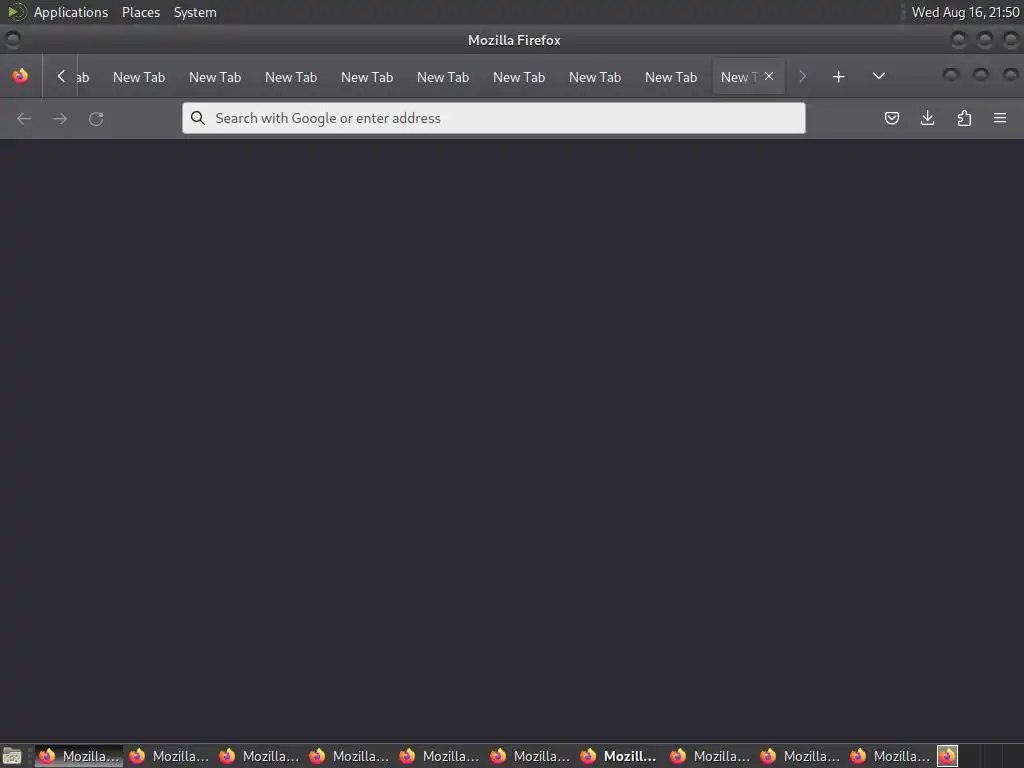Open the Firefox hamburger application menu
The image size is (1024, 768).
[x=1000, y=118]
